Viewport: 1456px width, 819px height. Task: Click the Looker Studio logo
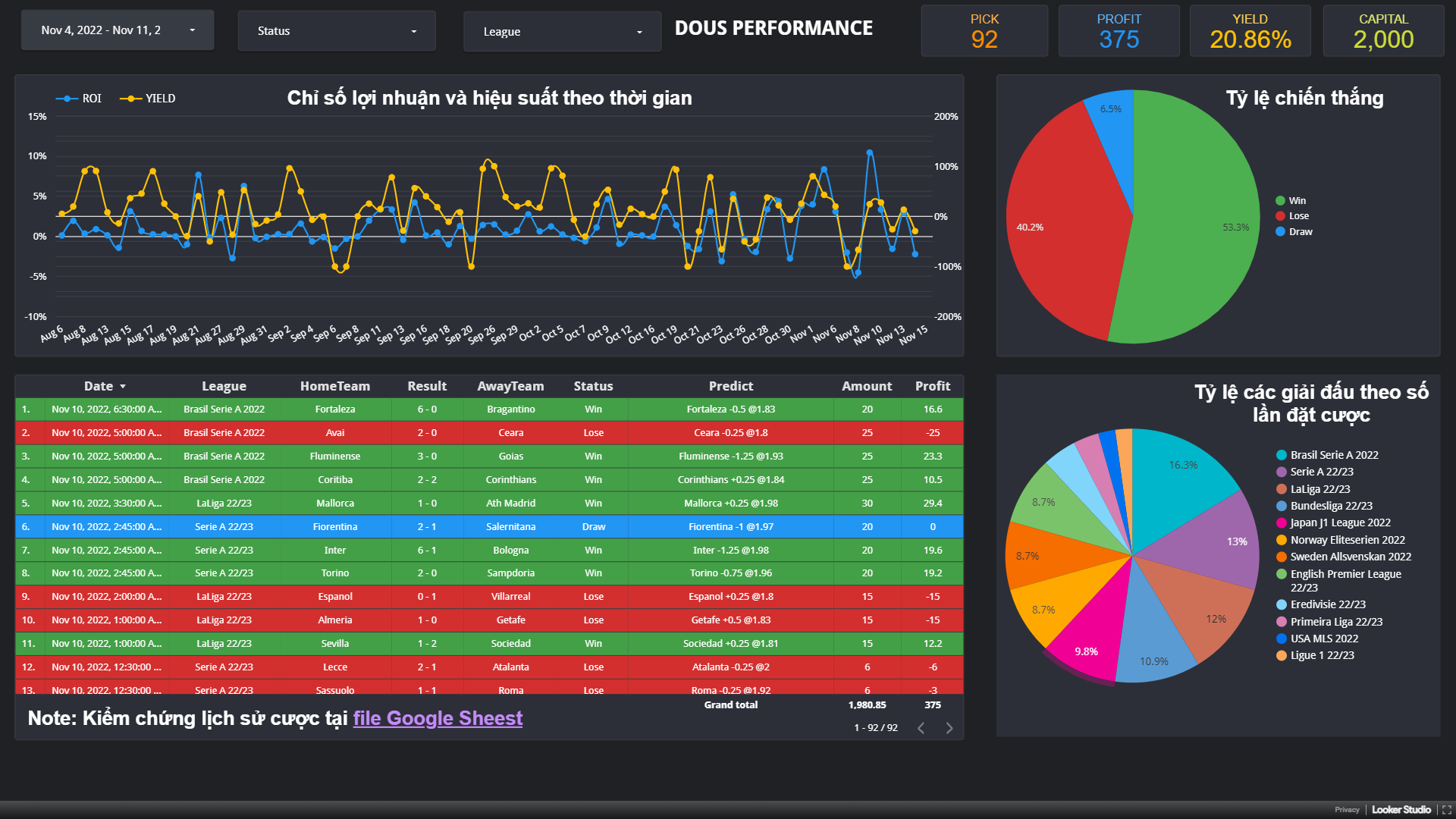pos(1401,810)
